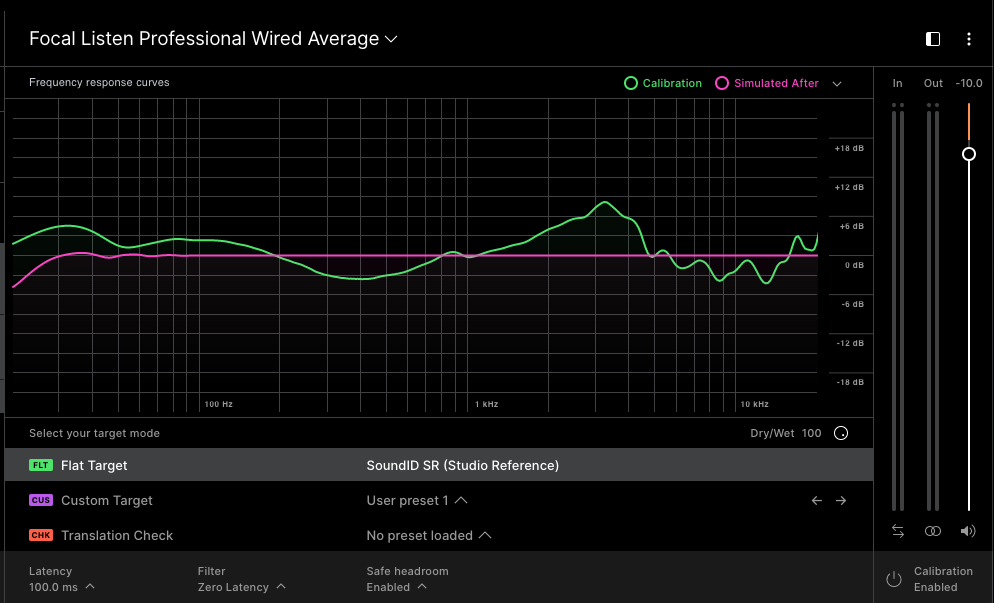Screen dimensions: 994x603
Task: Select the Translation Check mode
Action: point(116,535)
